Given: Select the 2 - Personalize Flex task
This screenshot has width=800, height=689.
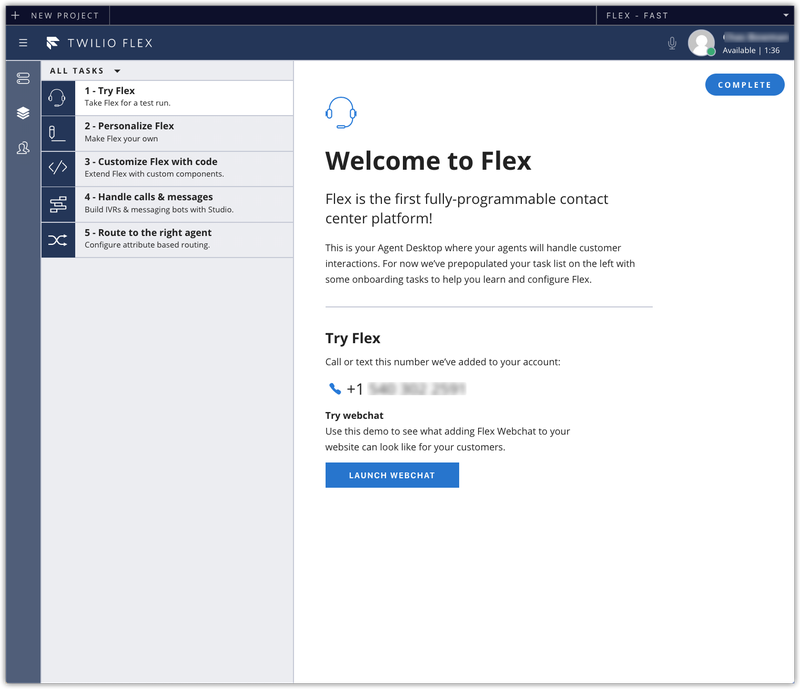Looking at the screenshot, I should tap(167, 133).
